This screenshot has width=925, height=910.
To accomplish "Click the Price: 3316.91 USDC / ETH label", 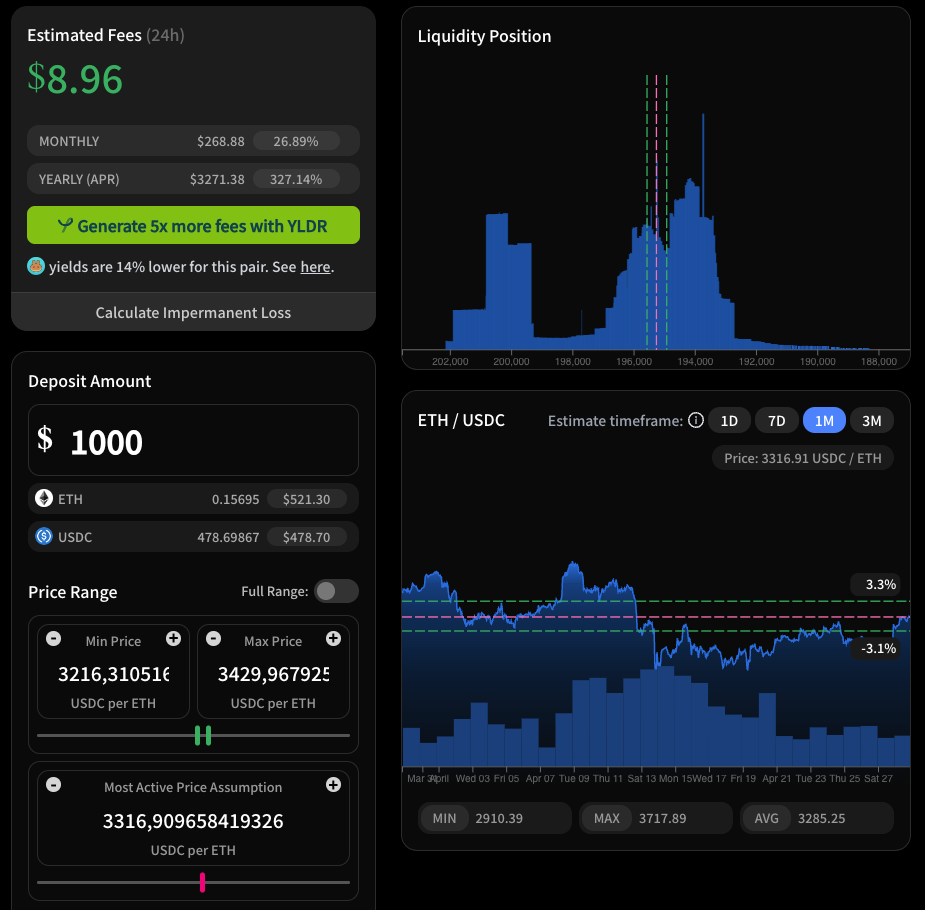I will 803,458.
